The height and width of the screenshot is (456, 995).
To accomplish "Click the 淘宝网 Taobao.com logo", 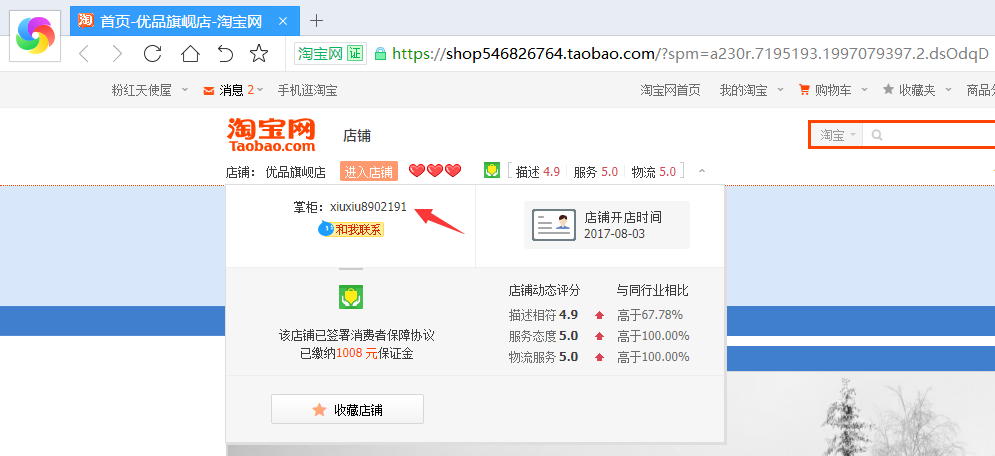I will pyautogui.click(x=271, y=135).
